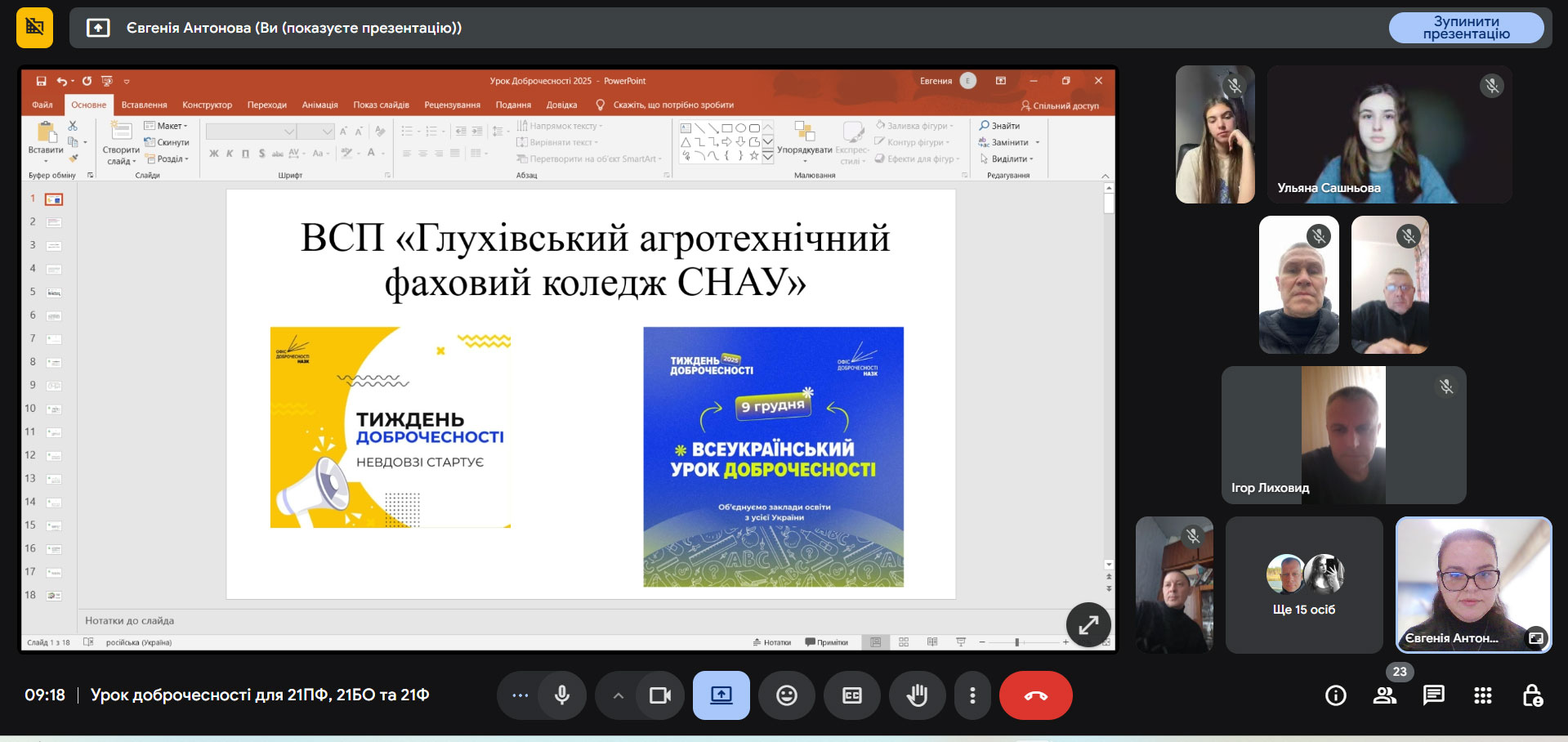The width and height of the screenshot is (1568, 742).
Task: Click the Спільний доступ share button
Action: click(x=1060, y=105)
